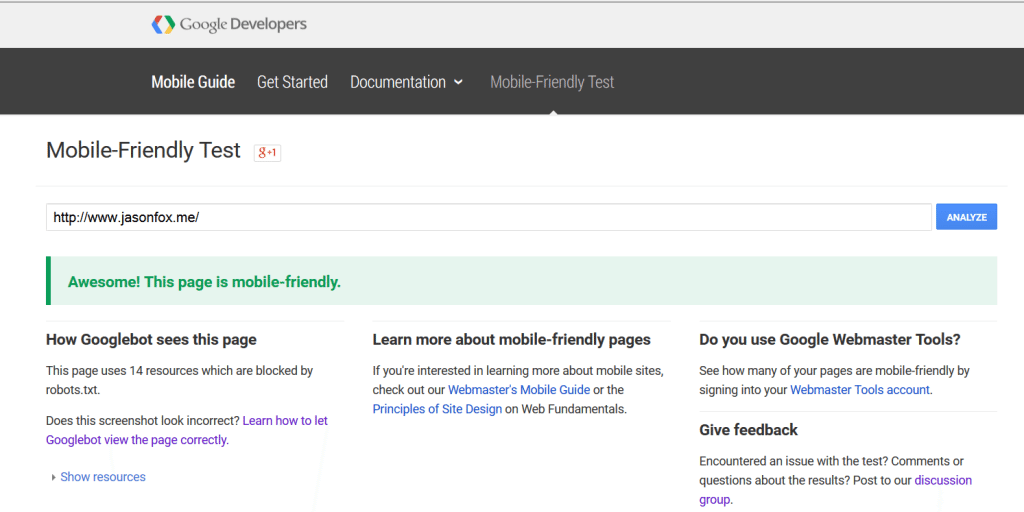Expand the Documentation dropdown
The image size is (1024, 512).
[406, 82]
